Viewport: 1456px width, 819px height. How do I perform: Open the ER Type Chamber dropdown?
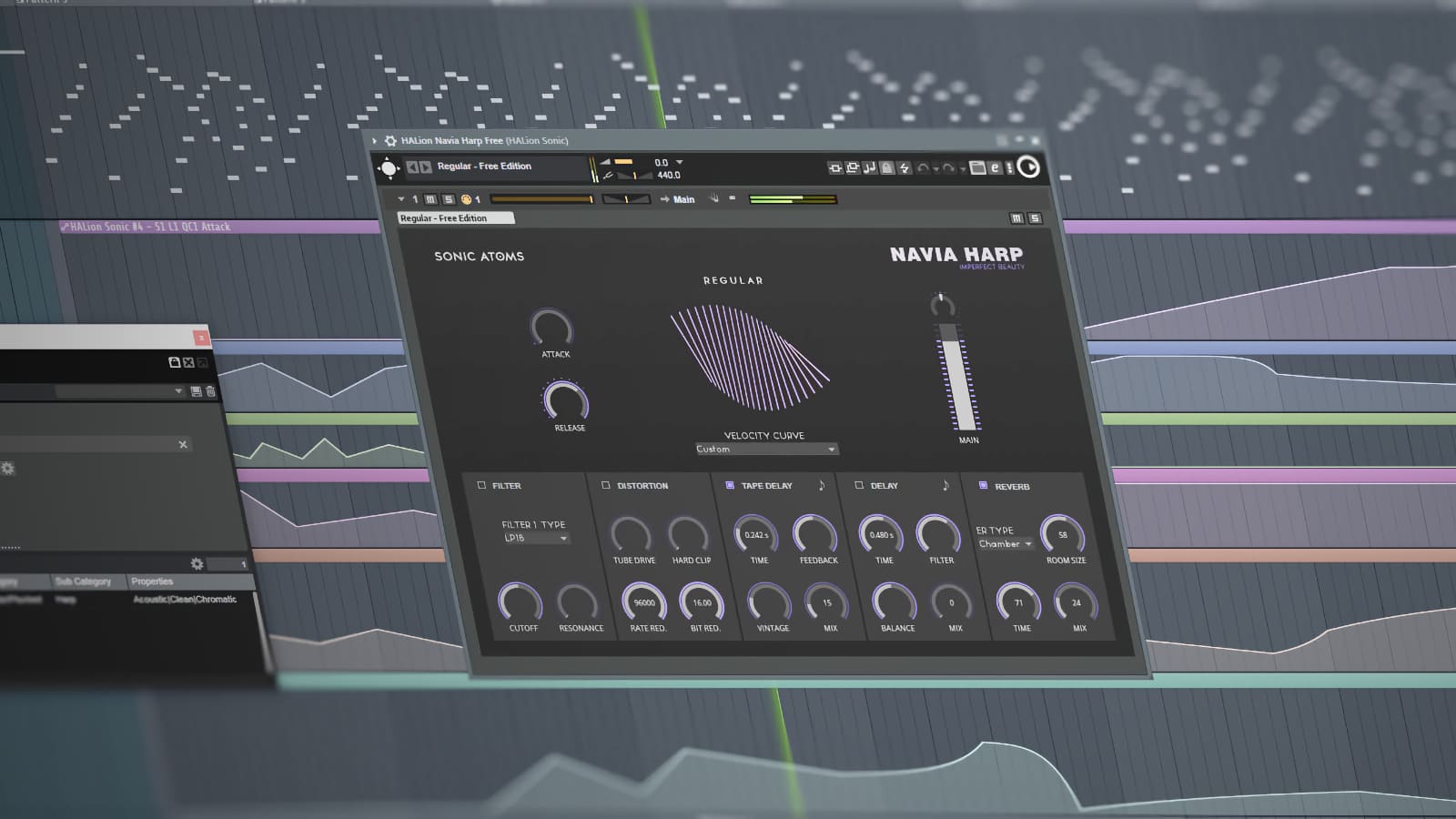tap(1006, 544)
